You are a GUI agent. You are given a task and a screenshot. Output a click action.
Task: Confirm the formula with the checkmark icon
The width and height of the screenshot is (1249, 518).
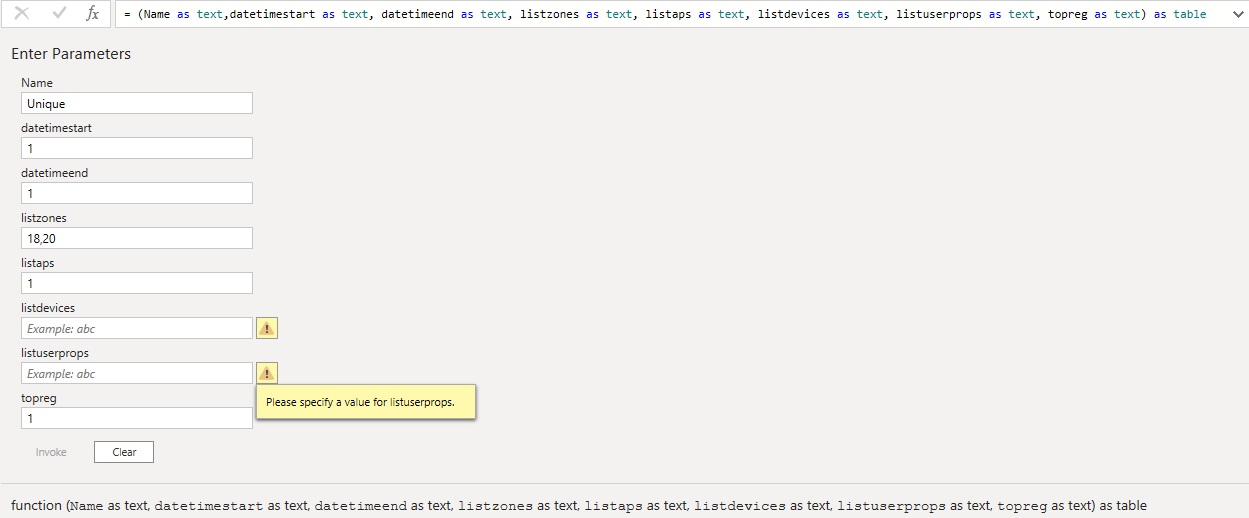click(x=59, y=14)
